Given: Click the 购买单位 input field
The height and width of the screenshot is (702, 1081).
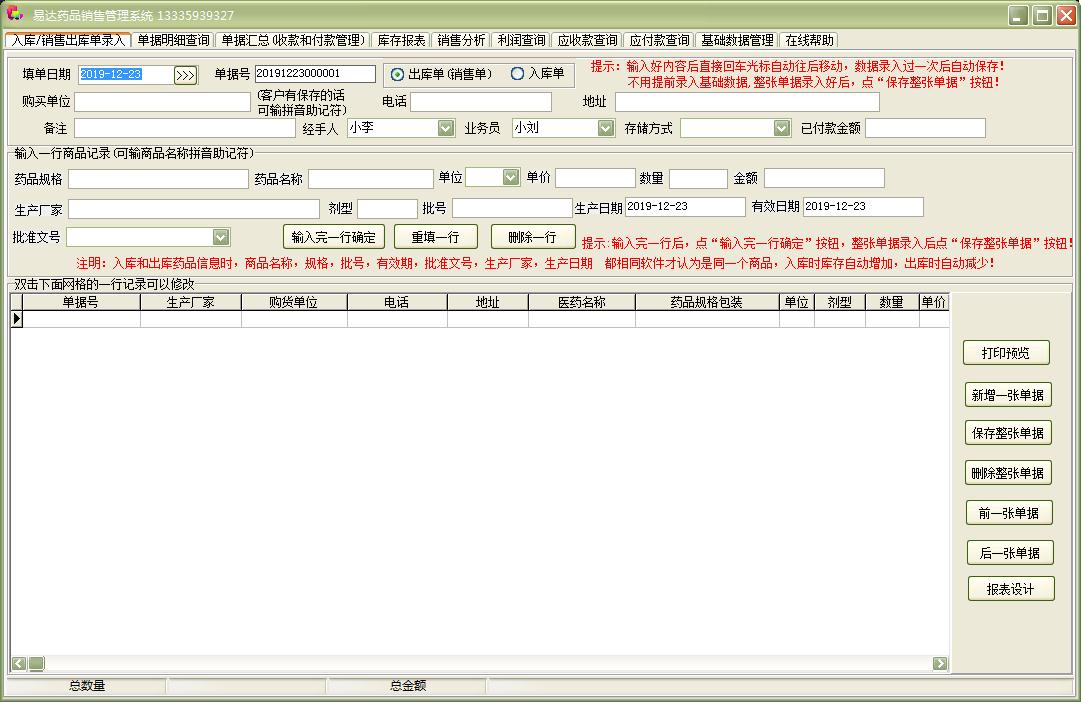Looking at the screenshot, I should coord(162,102).
